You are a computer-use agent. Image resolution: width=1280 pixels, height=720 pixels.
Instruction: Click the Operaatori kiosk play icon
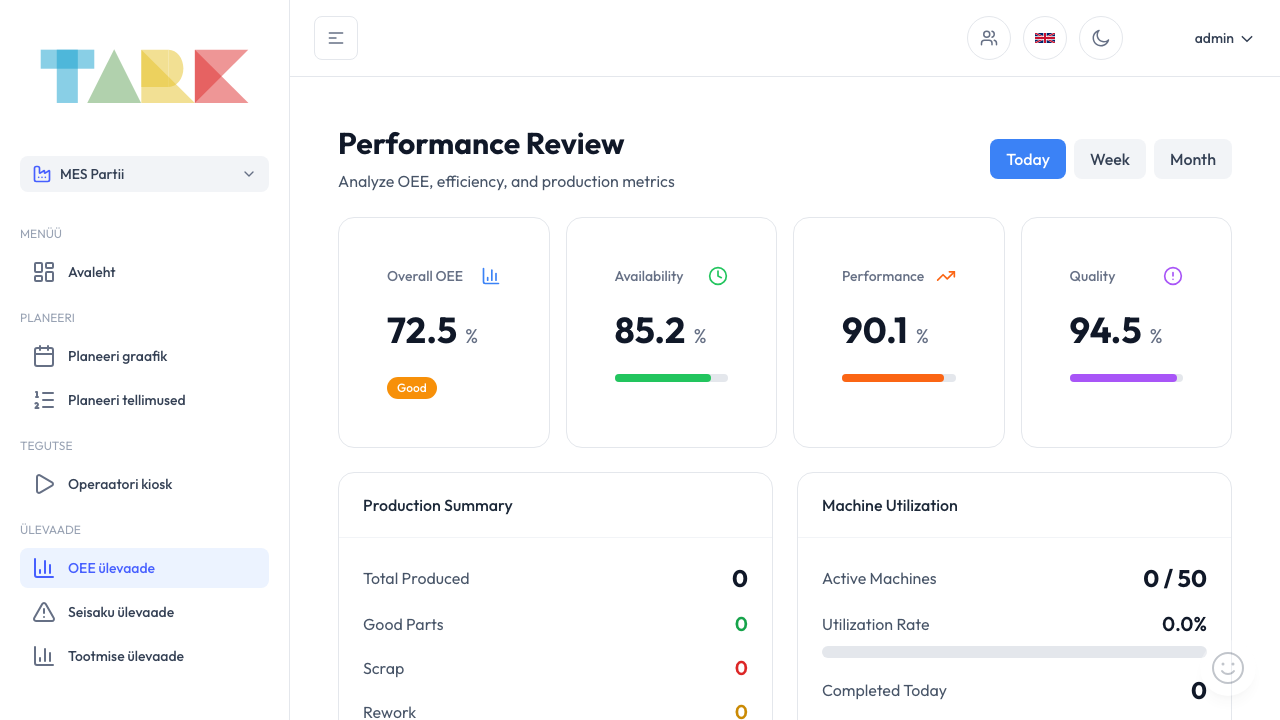click(43, 484)
